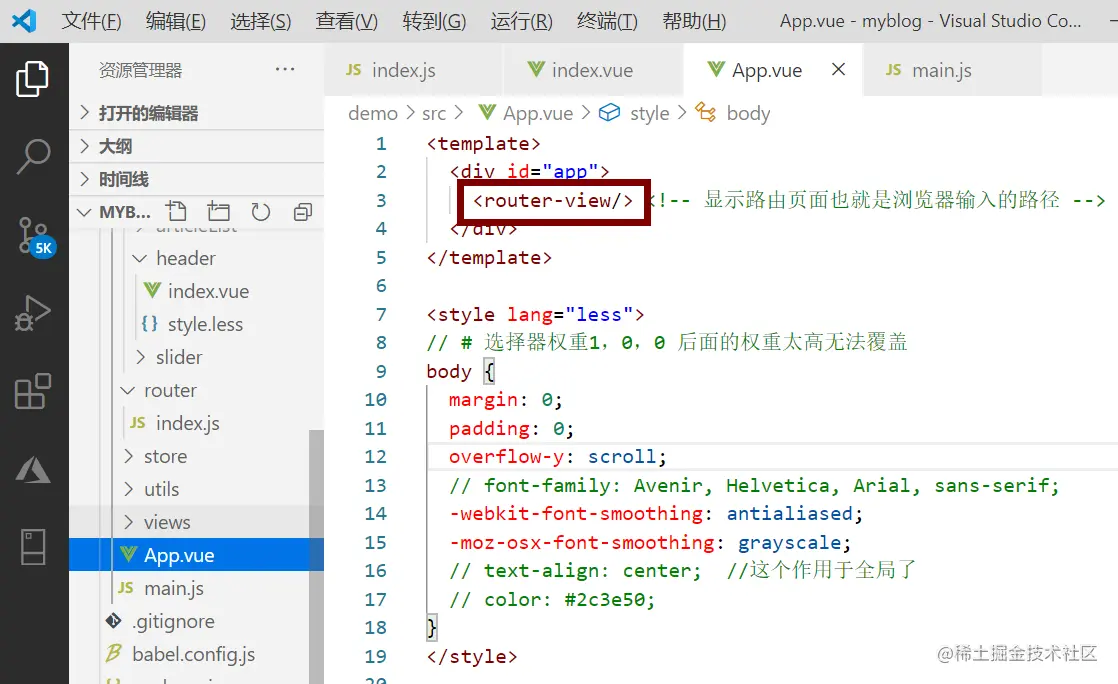Select App.vue in the file tree
The image size is (1118, 684).
pos(196,555)
